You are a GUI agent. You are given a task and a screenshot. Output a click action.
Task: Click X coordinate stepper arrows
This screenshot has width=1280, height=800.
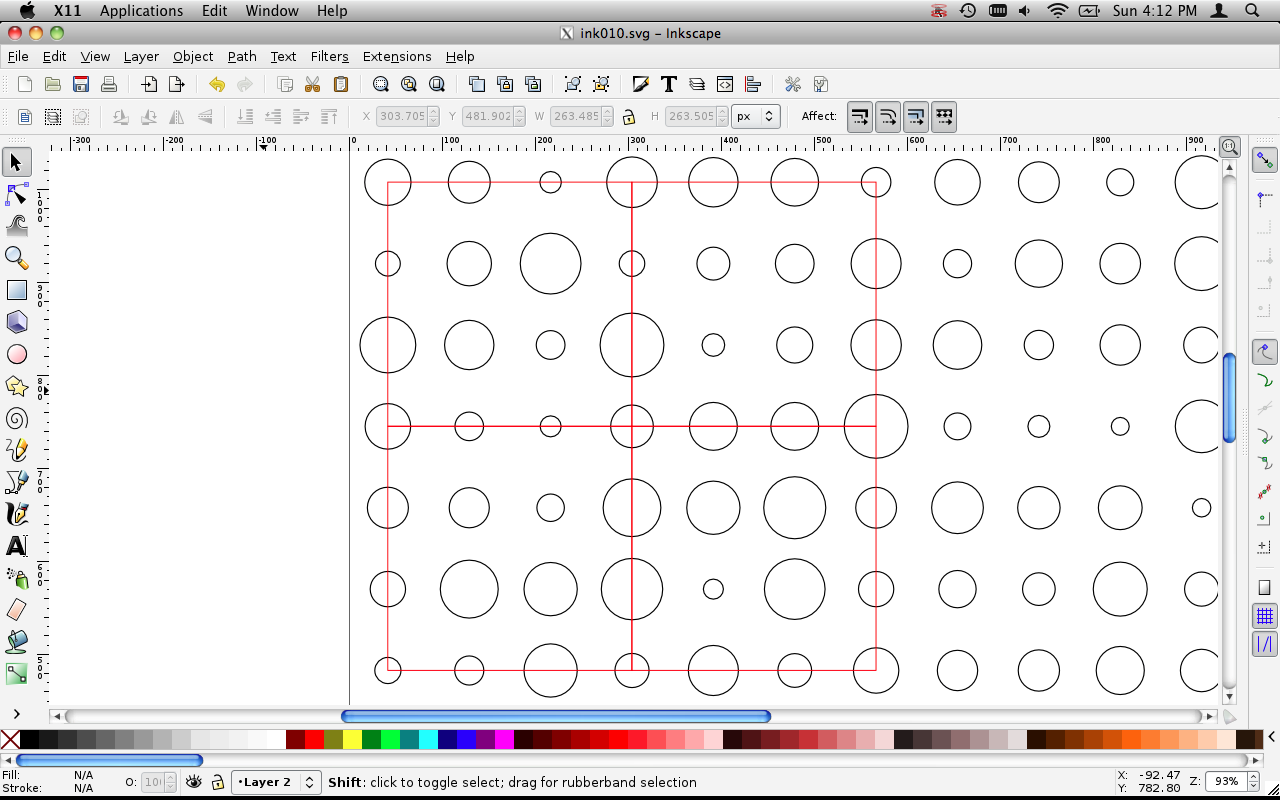click(x=434, y=117)
